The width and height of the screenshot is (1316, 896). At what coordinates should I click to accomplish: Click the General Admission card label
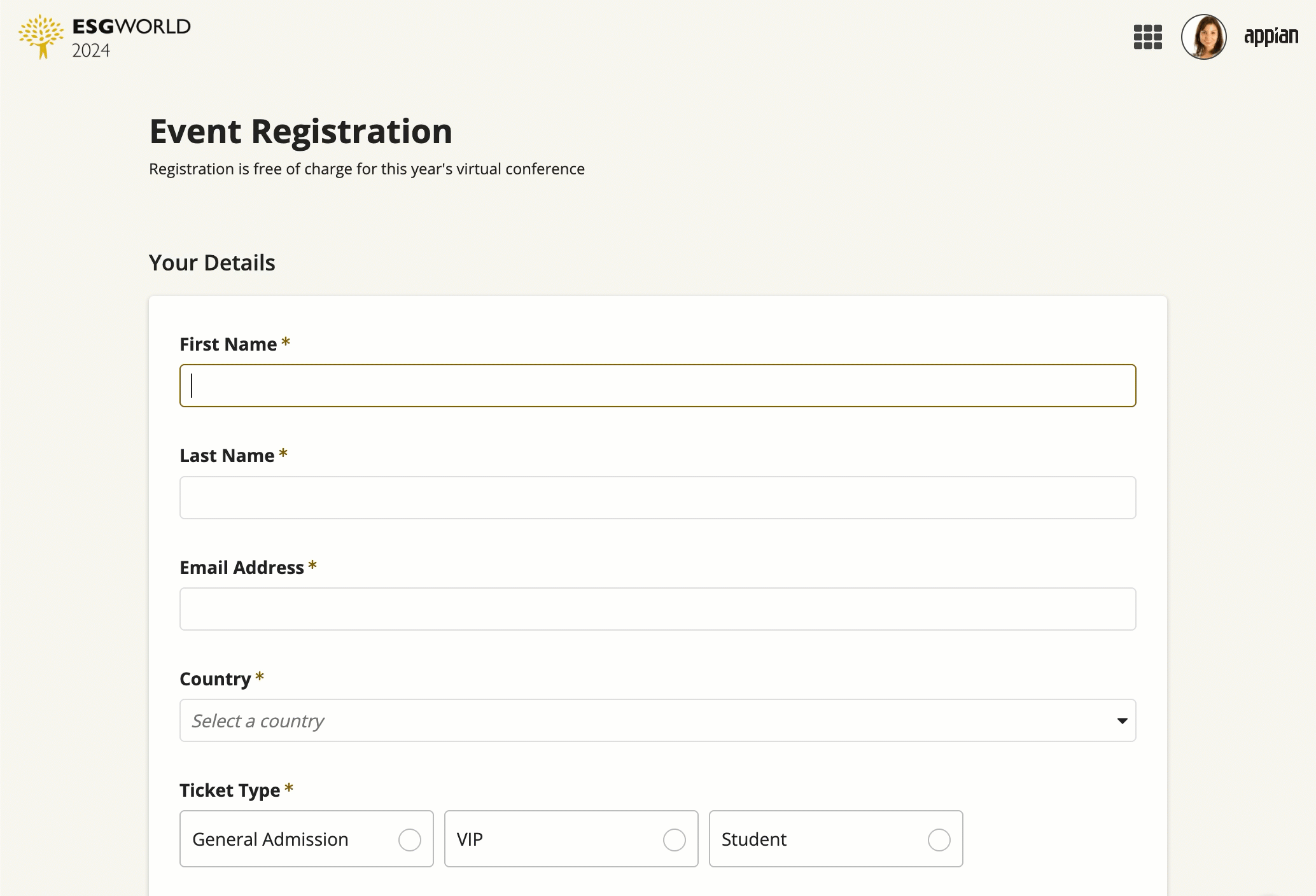coord(270,839)
